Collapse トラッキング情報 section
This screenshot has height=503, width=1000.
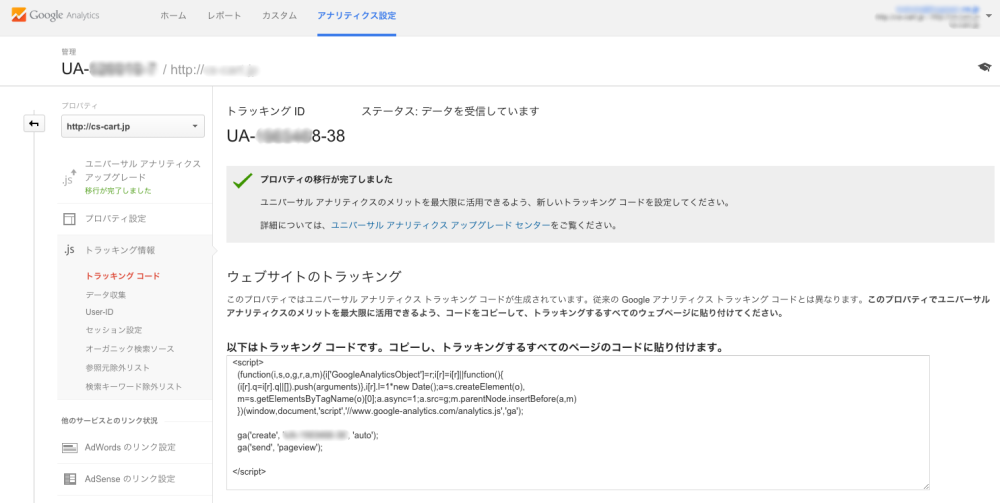pyautogui.click(x=120, y=250)
